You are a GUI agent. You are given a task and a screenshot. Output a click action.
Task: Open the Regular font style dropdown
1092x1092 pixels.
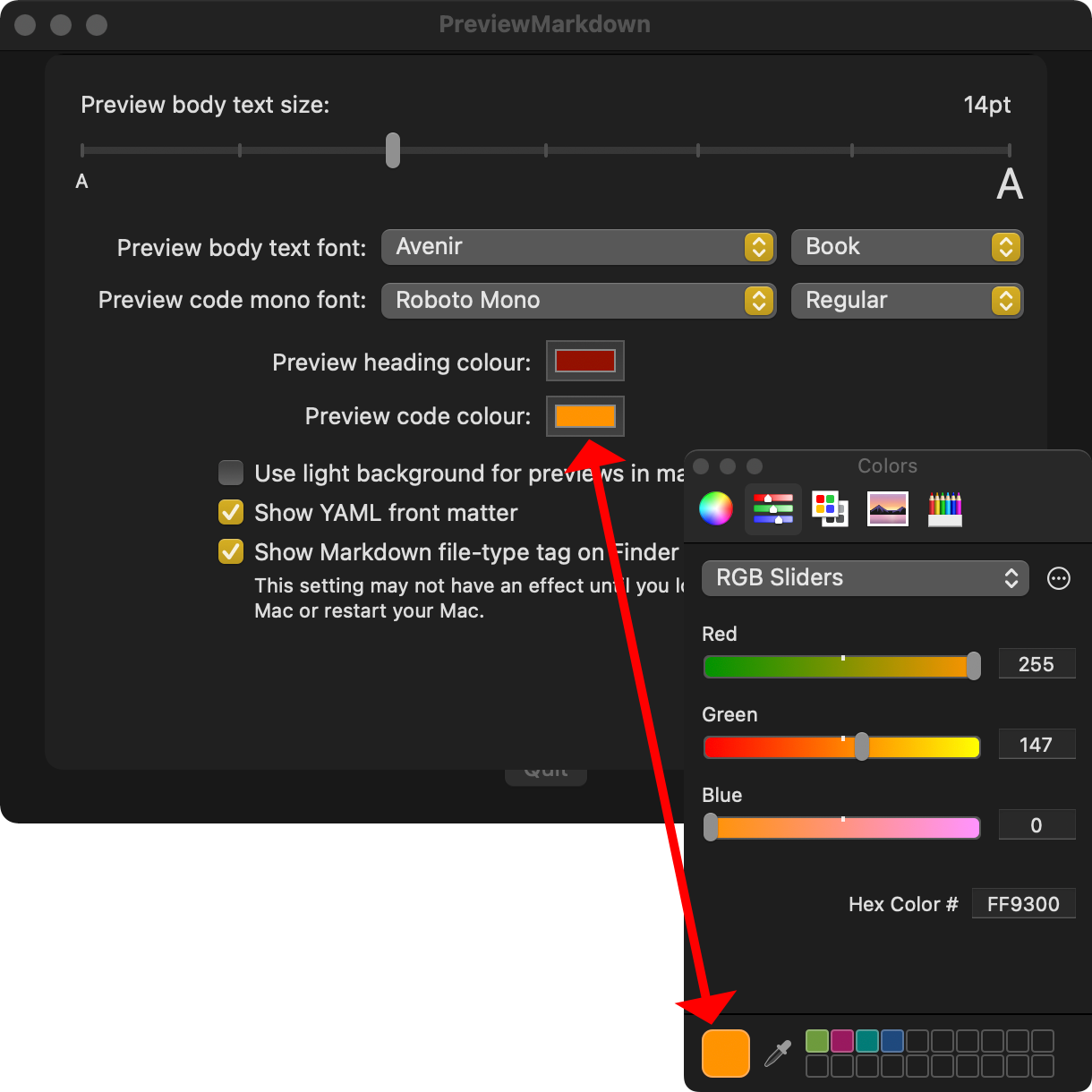pos(907,301)
